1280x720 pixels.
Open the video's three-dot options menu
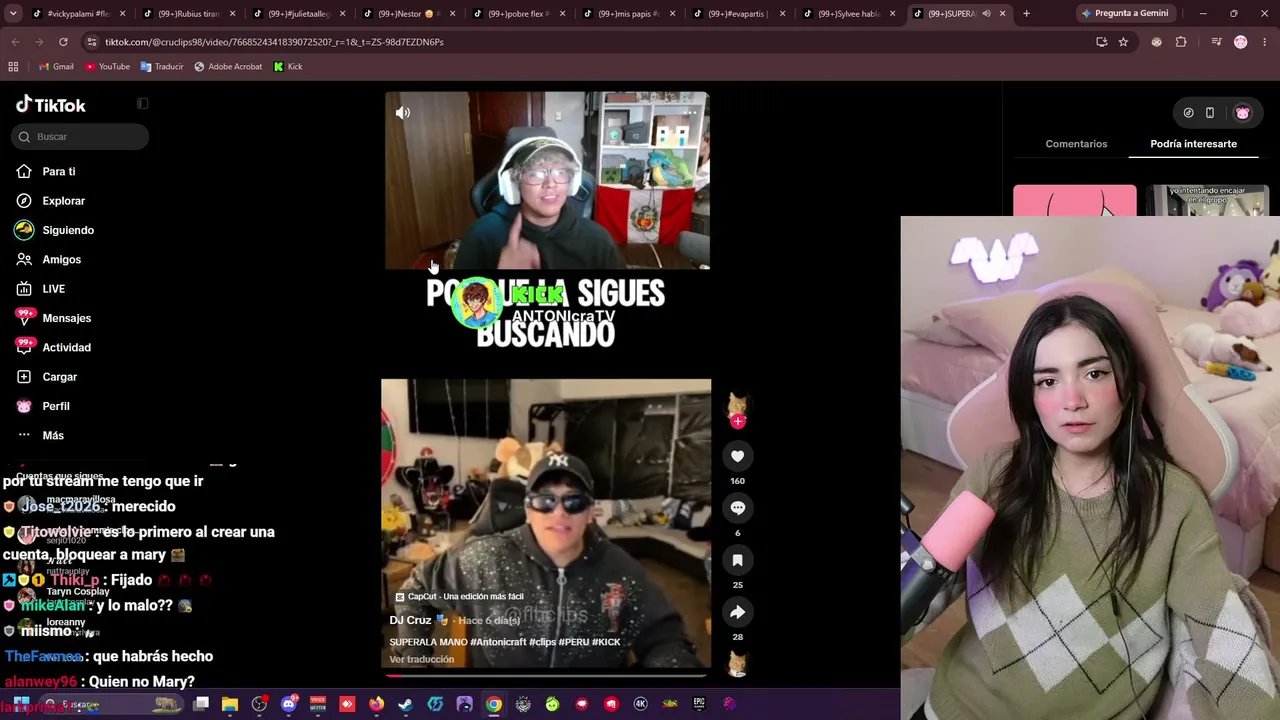tap(690, 113)
